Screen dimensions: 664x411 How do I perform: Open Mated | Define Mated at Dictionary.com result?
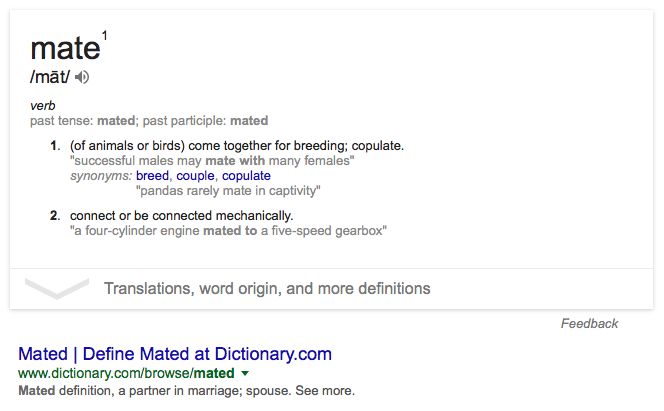tap(175, 354)
